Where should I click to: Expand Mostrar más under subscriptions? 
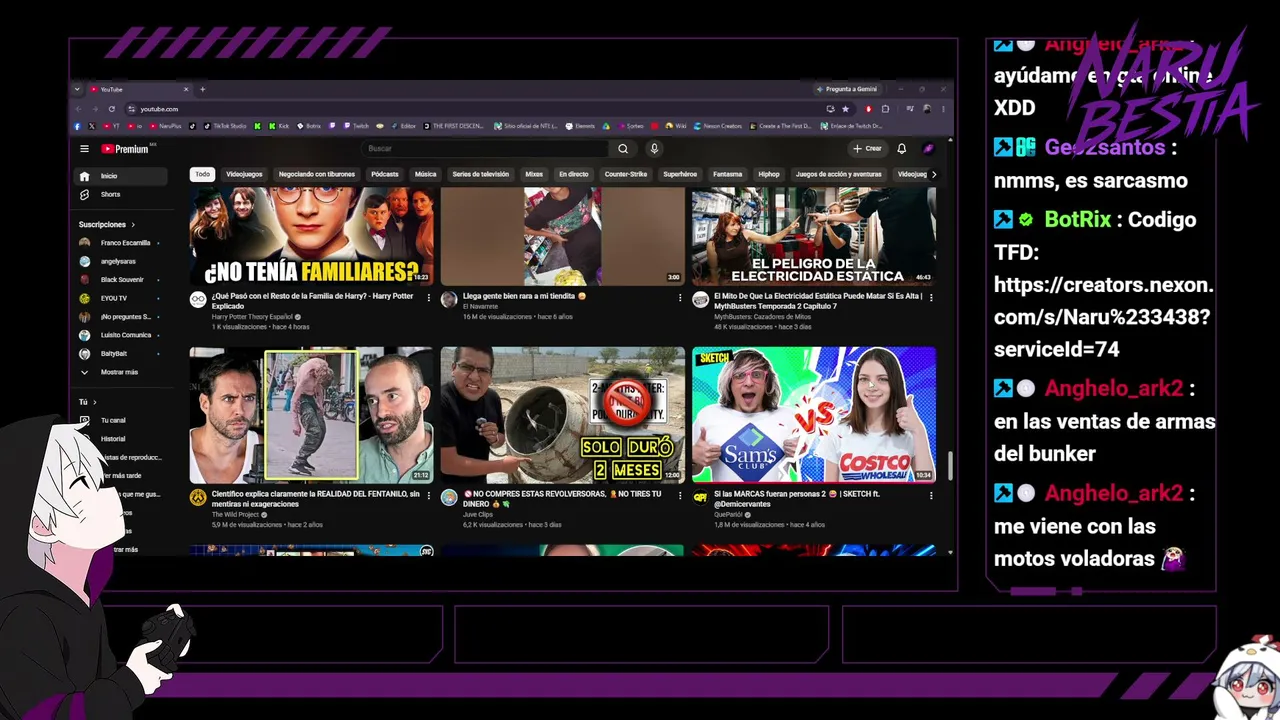click(122, 372)
